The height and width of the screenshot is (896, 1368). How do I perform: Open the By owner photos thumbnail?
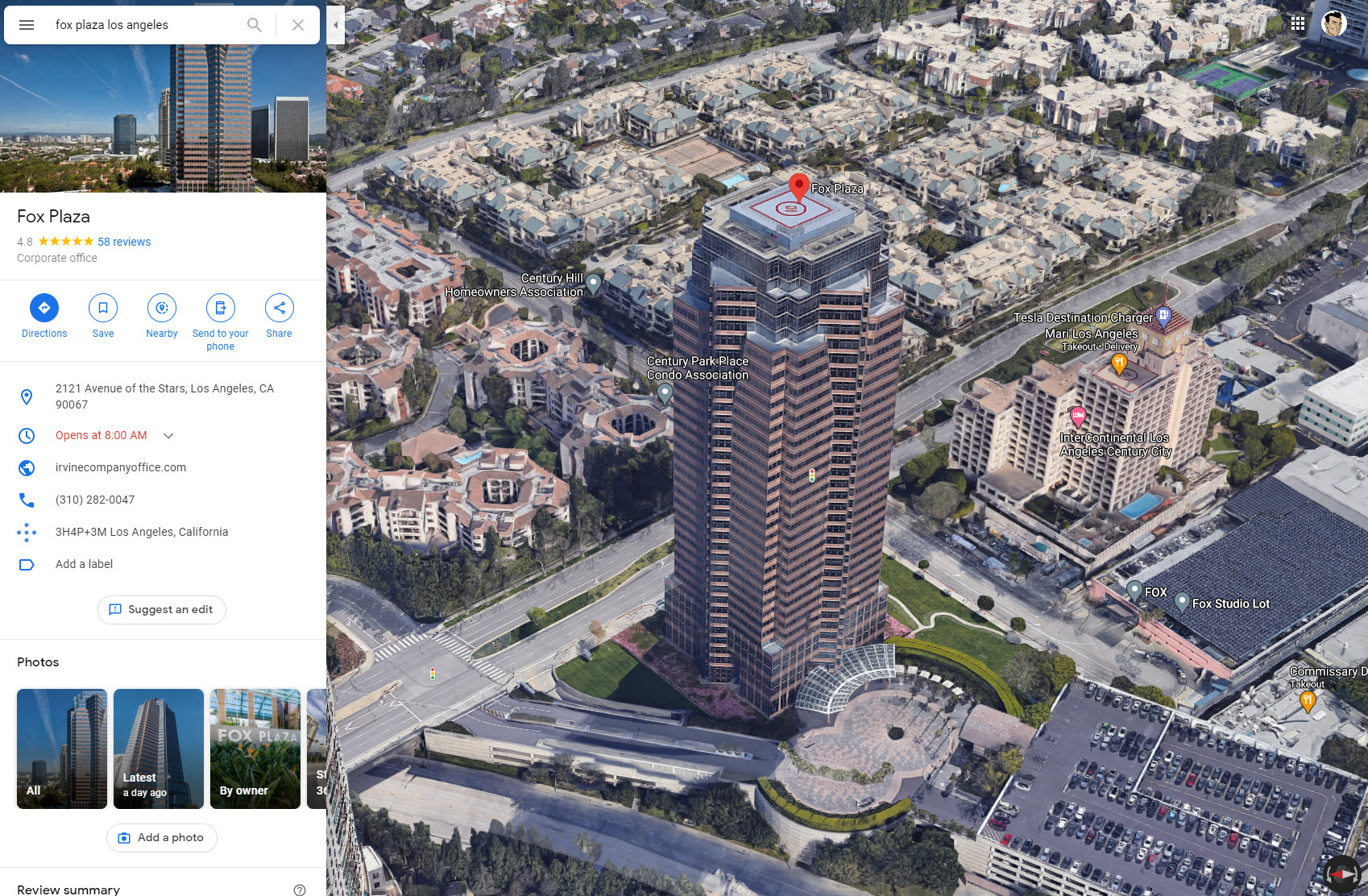point(255,749)
